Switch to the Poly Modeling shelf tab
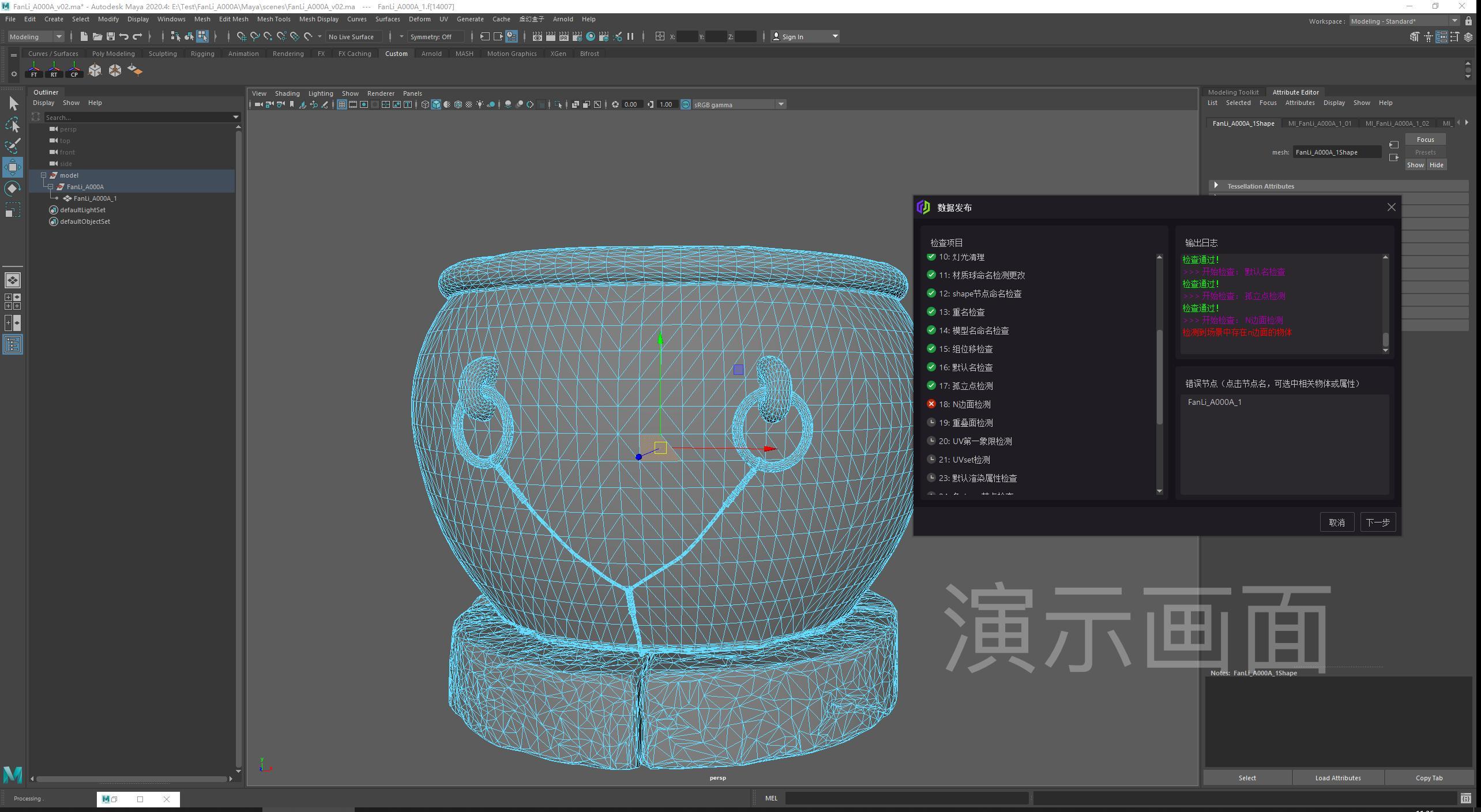The width and height of the screenshot is (1481, 812). 113,54
